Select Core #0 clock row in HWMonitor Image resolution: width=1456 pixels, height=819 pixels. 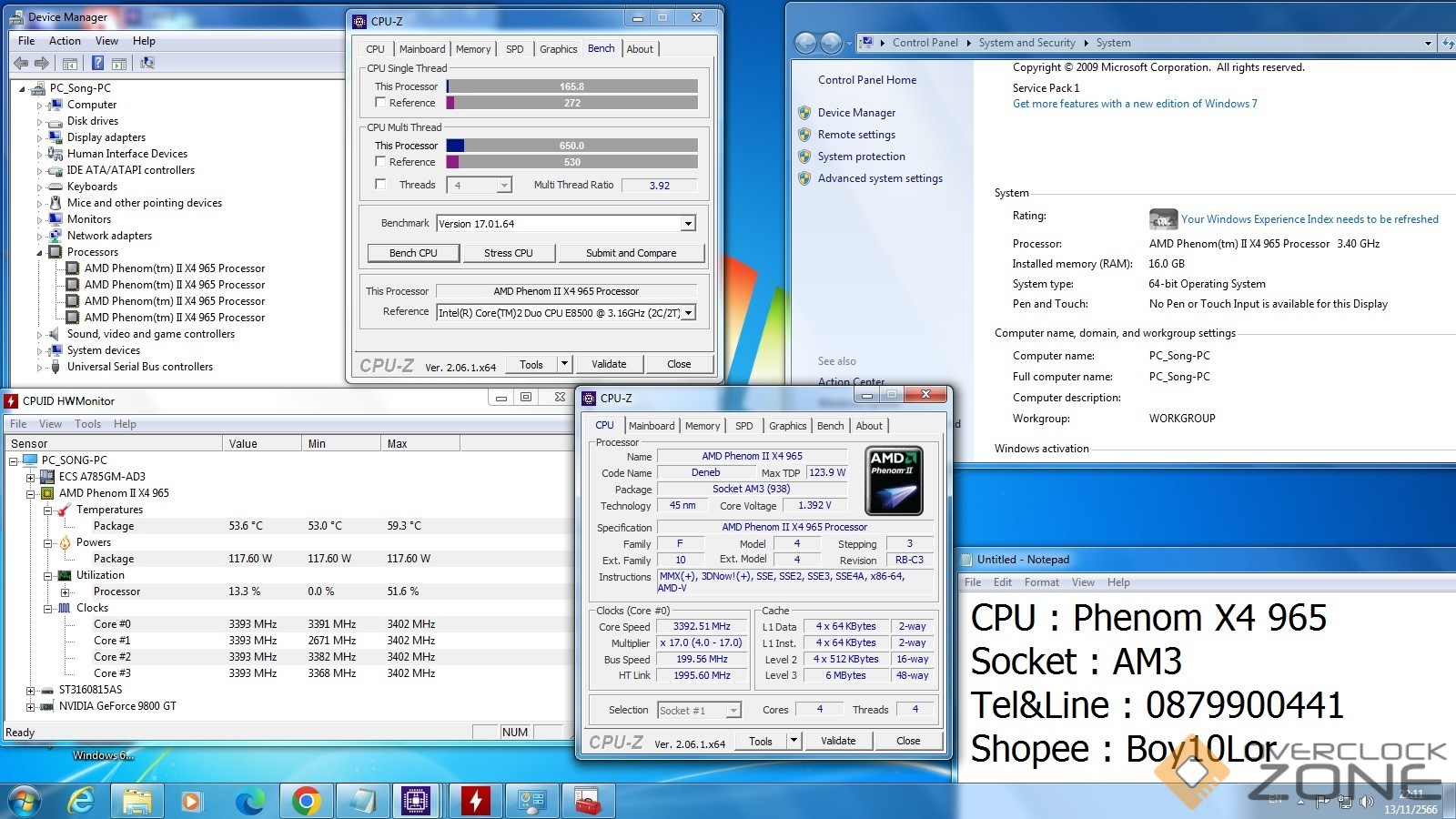pos(112,624)
